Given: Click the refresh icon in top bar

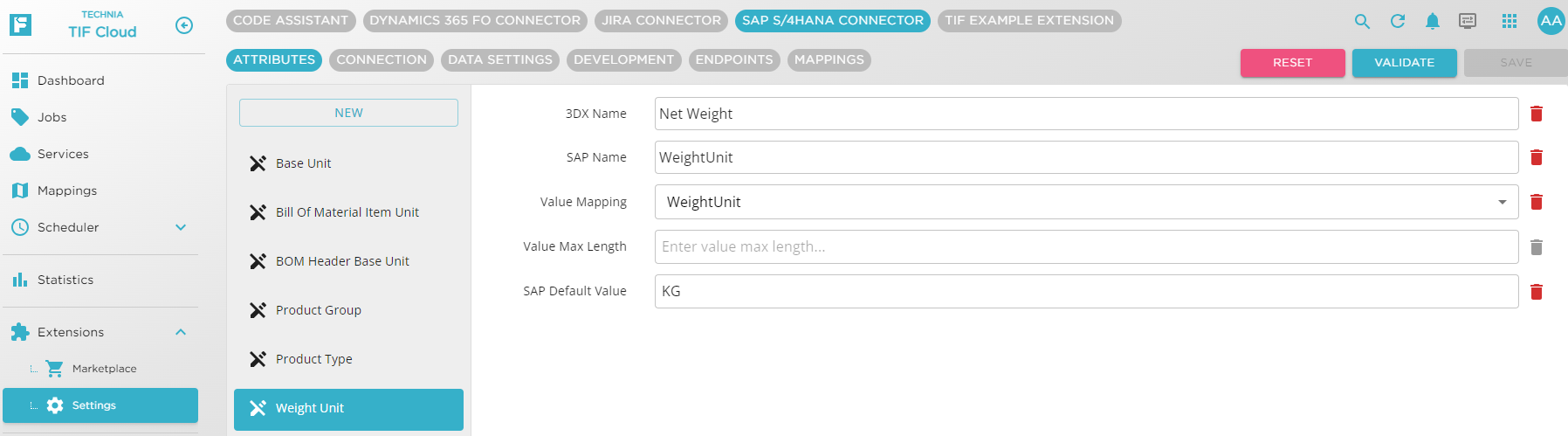Looking at the screenshot, I should [x=1398, y=21].
